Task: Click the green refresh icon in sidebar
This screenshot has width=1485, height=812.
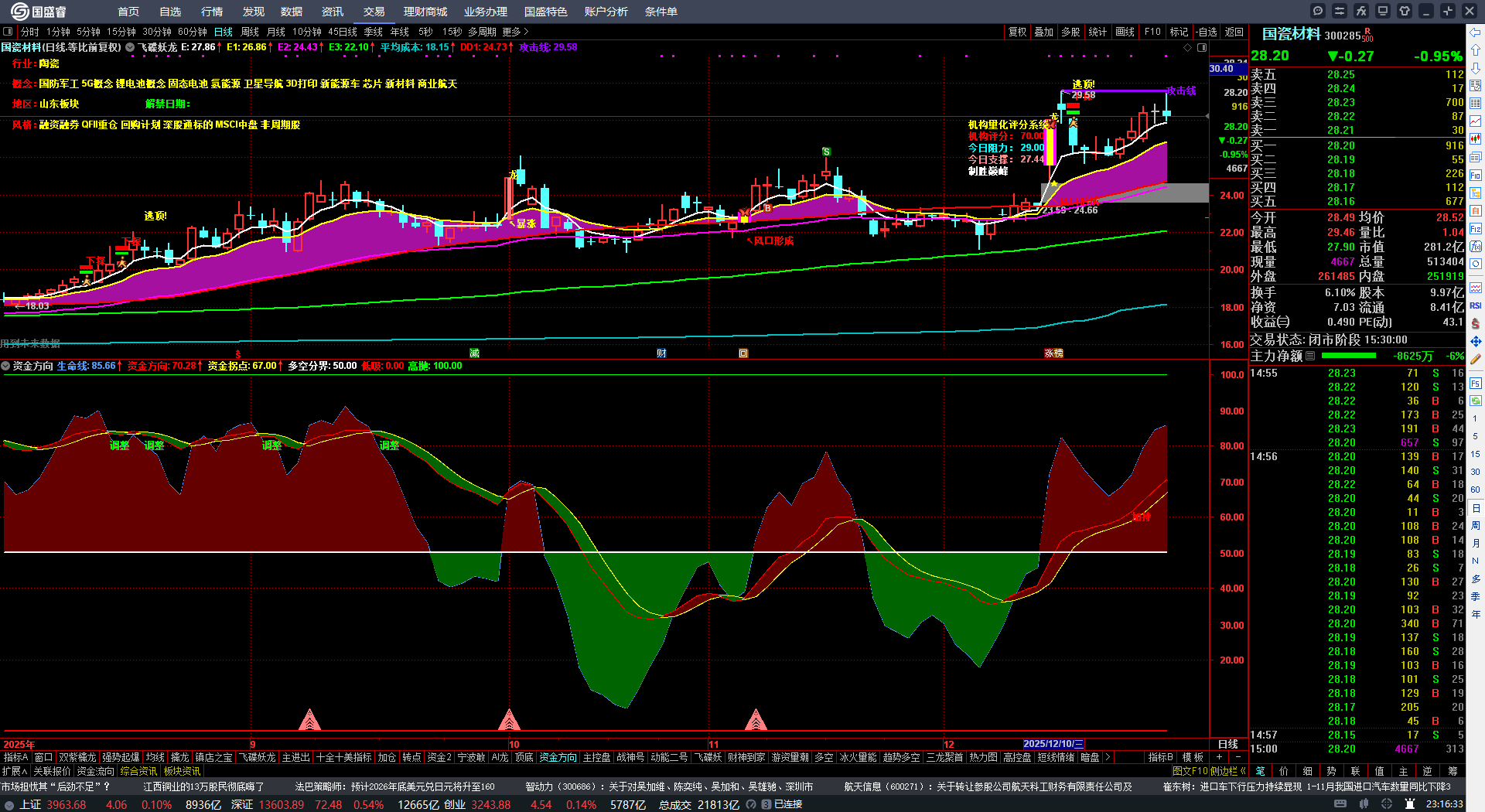Action: click(1476, 401)
